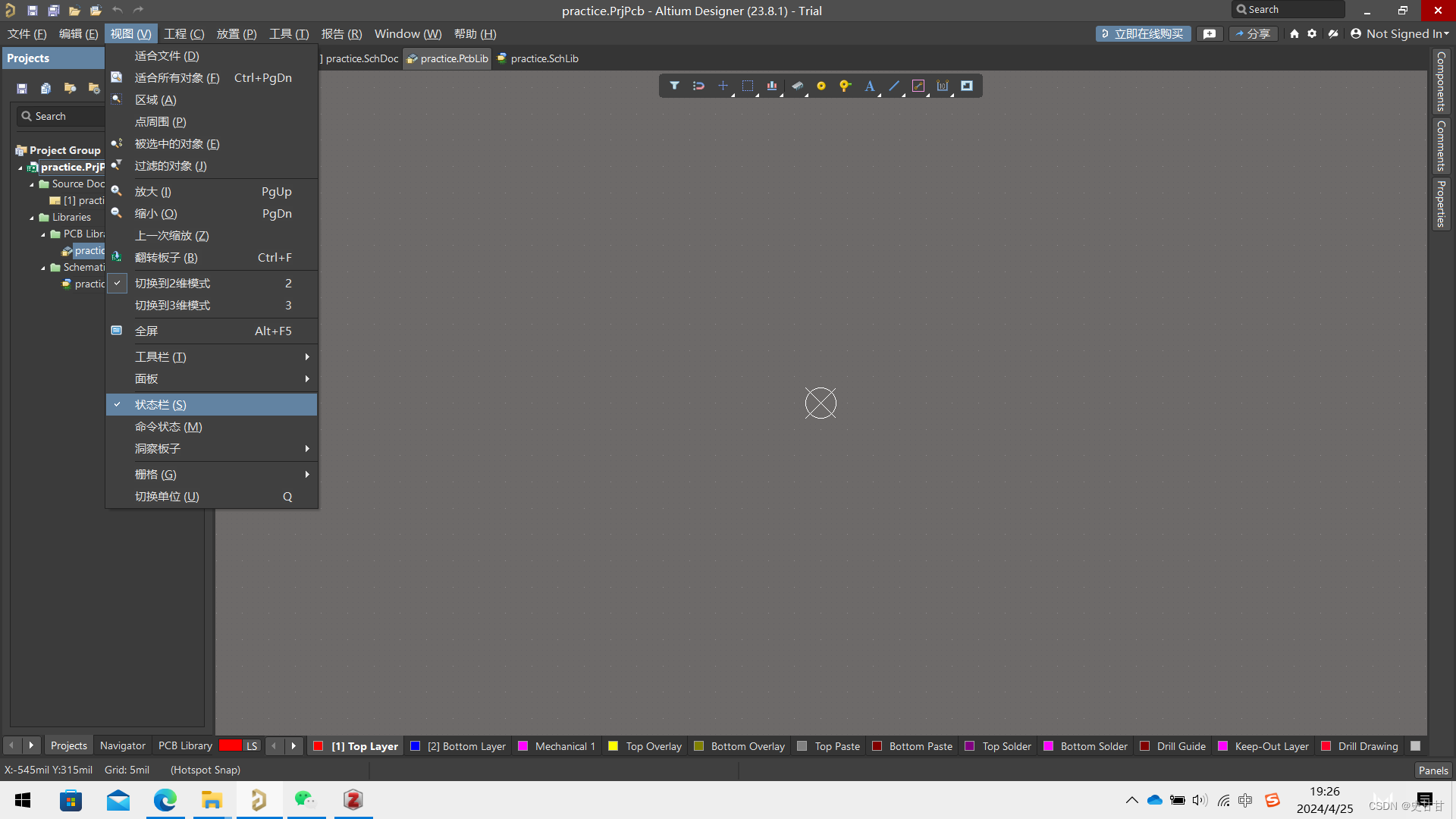Click the place text string A icon

point(870,86)
